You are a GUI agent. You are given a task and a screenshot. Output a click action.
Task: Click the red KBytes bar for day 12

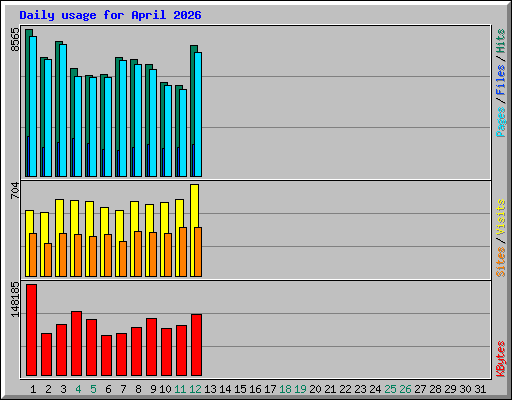[196, 345]
